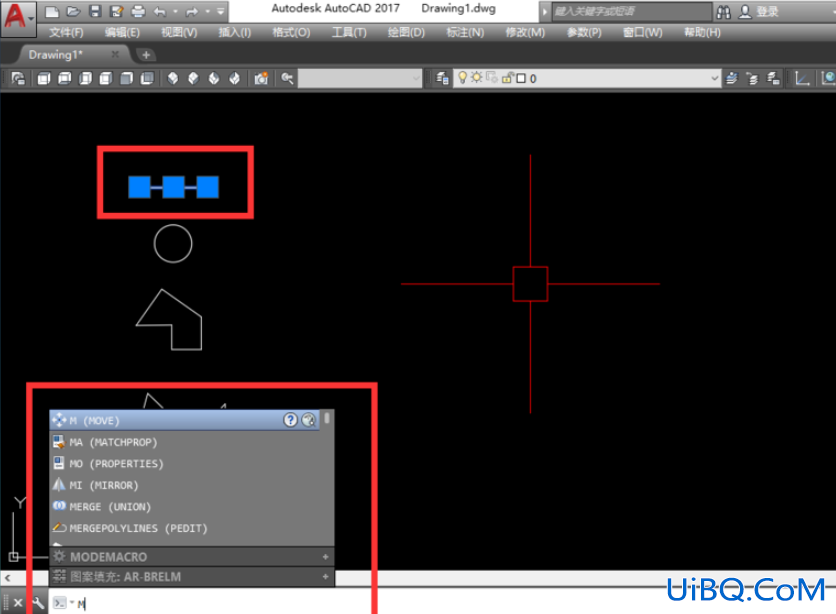Select the sixth view cube icon in toolbar
Image resolution: width=836 pixels, height=614 pixels.
coord(147,78)
